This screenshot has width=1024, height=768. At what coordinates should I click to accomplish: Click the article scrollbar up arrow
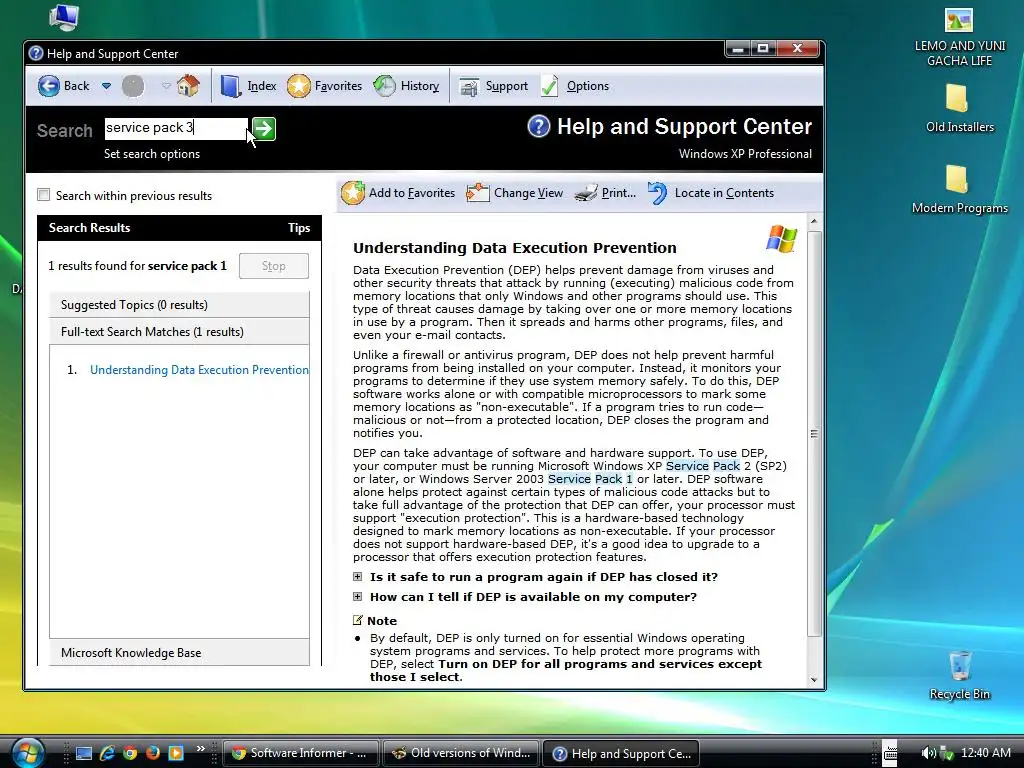[x=814, y=222]
